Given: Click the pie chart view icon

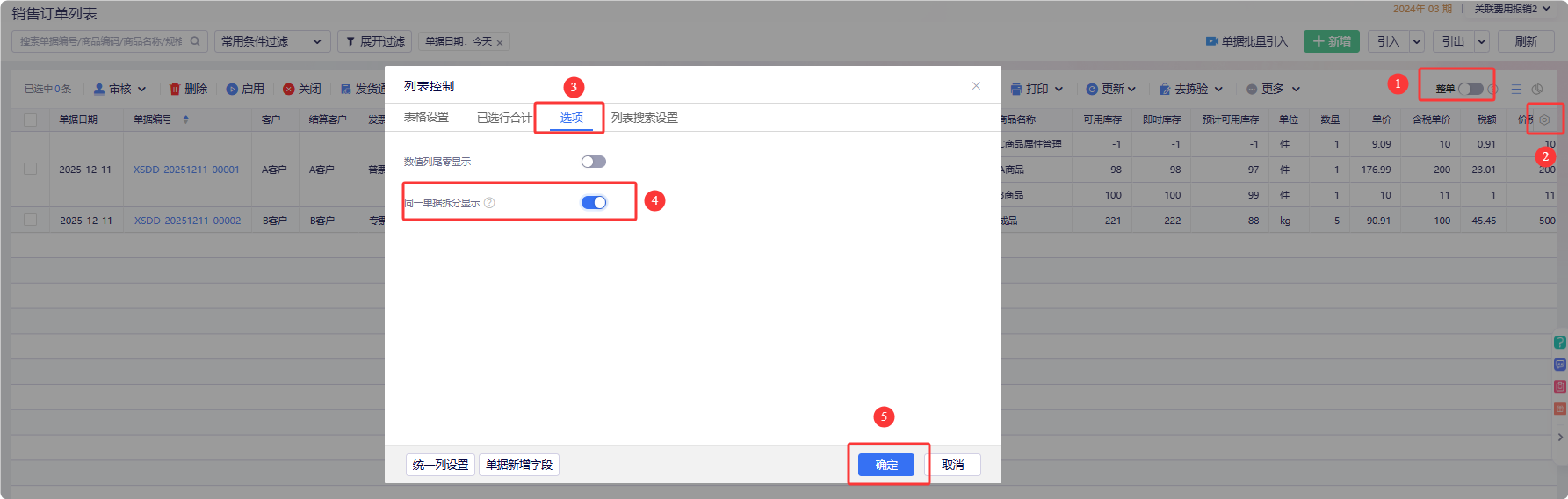Looking at the screenshot, I should click(1537, 89).
